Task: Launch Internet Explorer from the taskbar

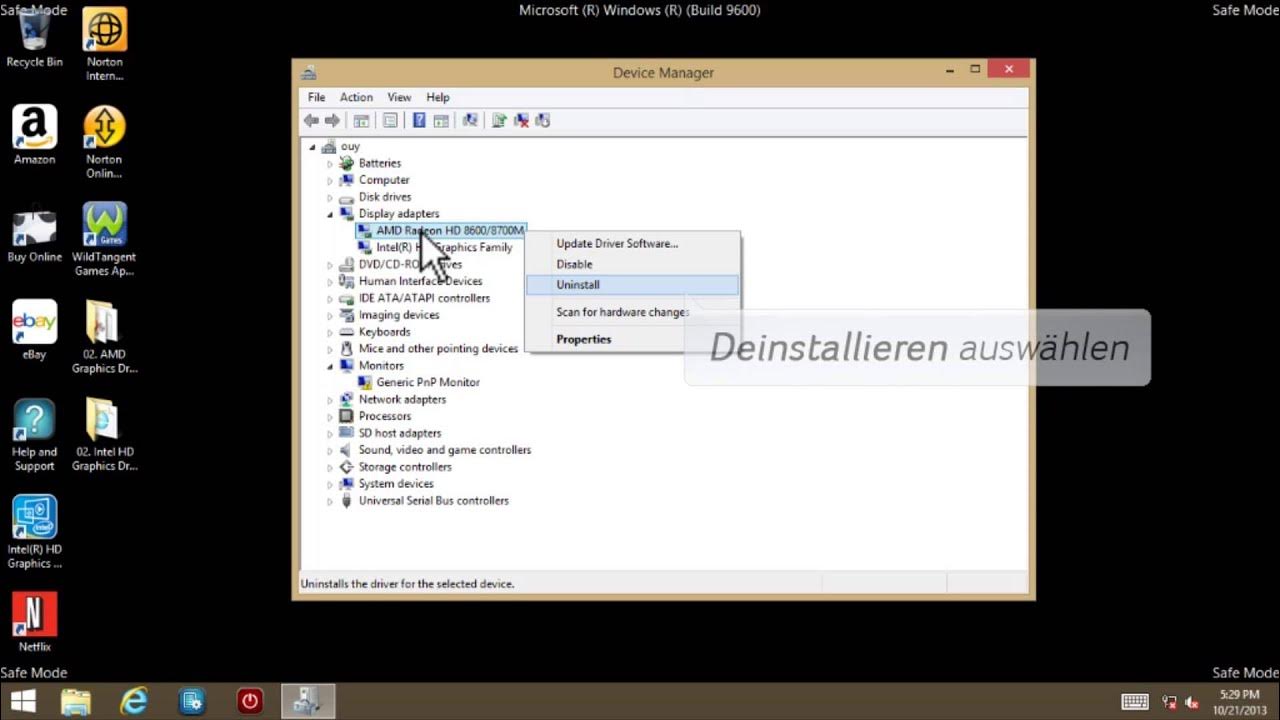Action: click(133, 701)
